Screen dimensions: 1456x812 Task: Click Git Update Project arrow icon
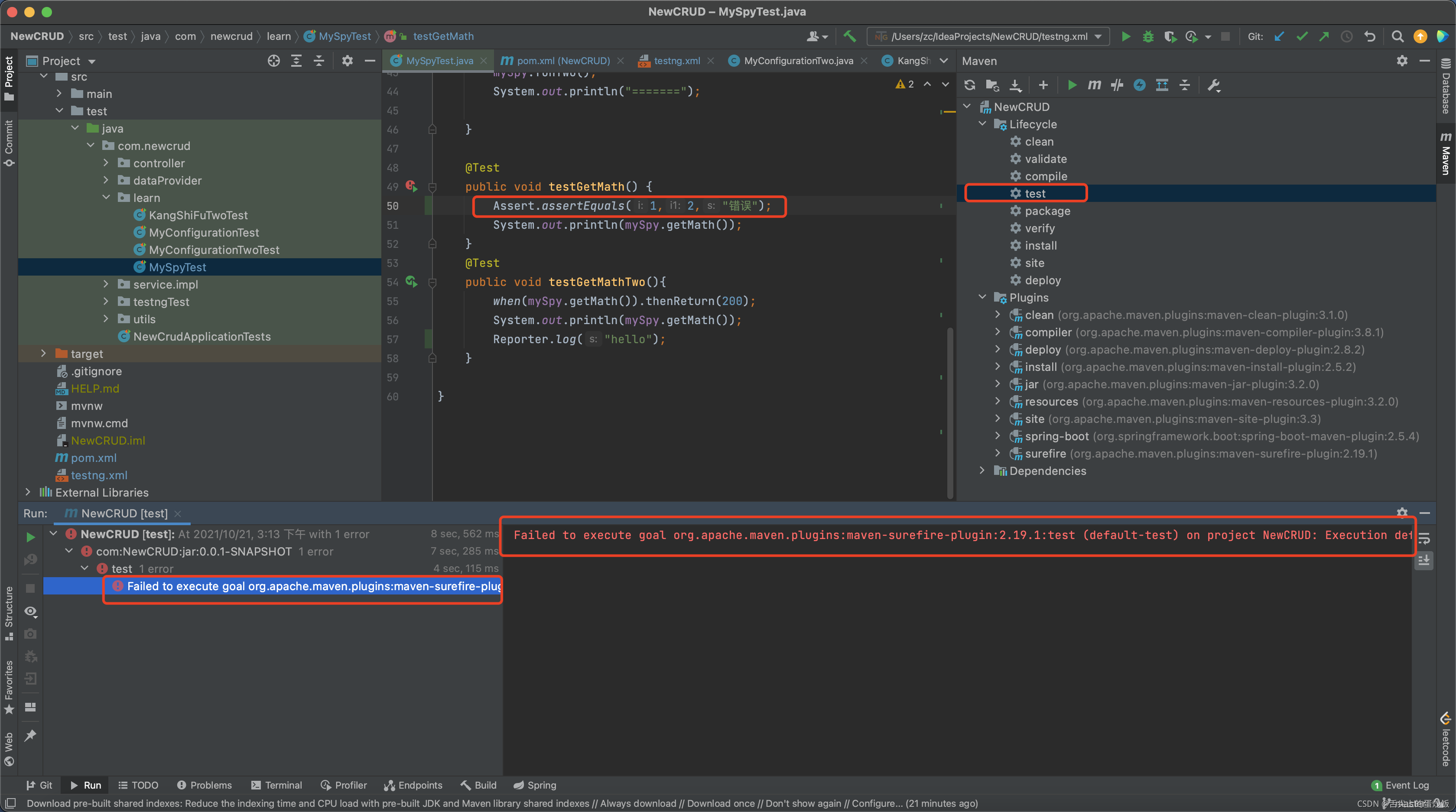tap(1279, 36)
